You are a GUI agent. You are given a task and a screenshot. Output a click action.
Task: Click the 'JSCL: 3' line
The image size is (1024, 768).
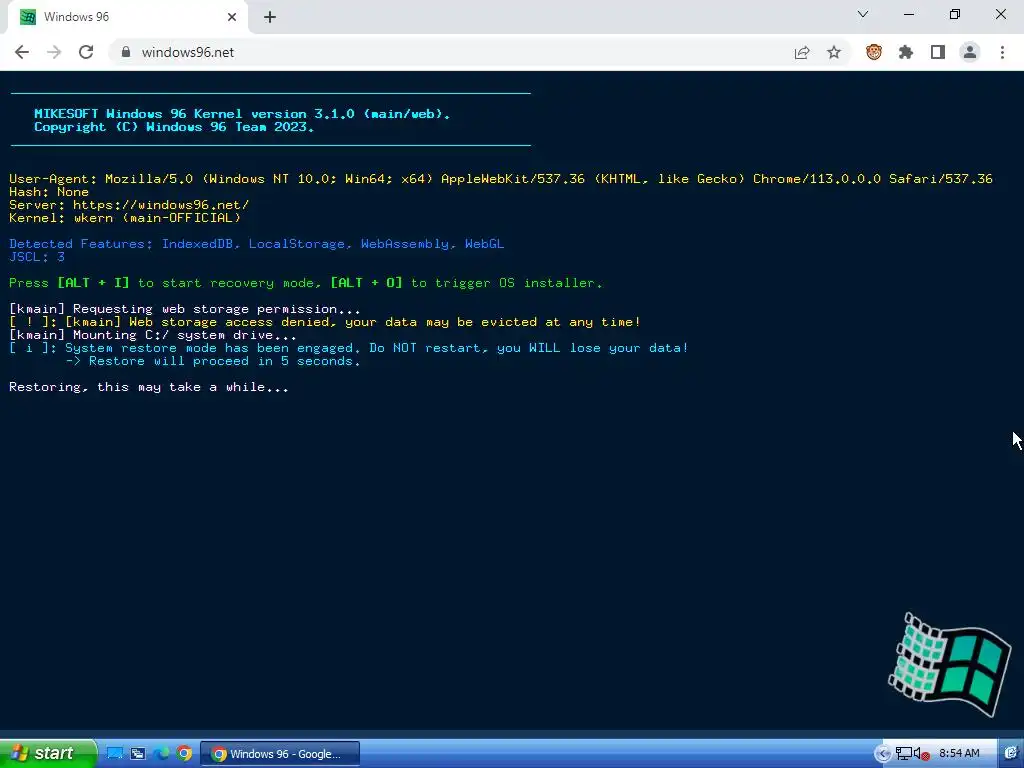click(x=37, y=257)
